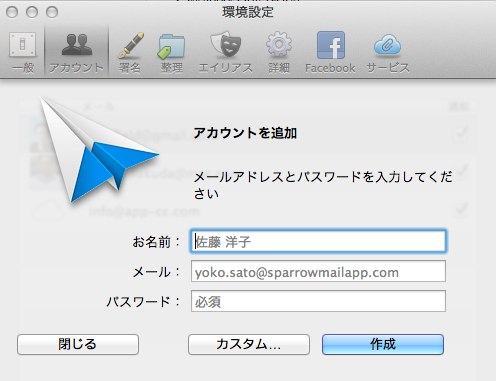Toggle the first account's blurred checkmark
Viewport: 496px width, 381px height.
462,133
